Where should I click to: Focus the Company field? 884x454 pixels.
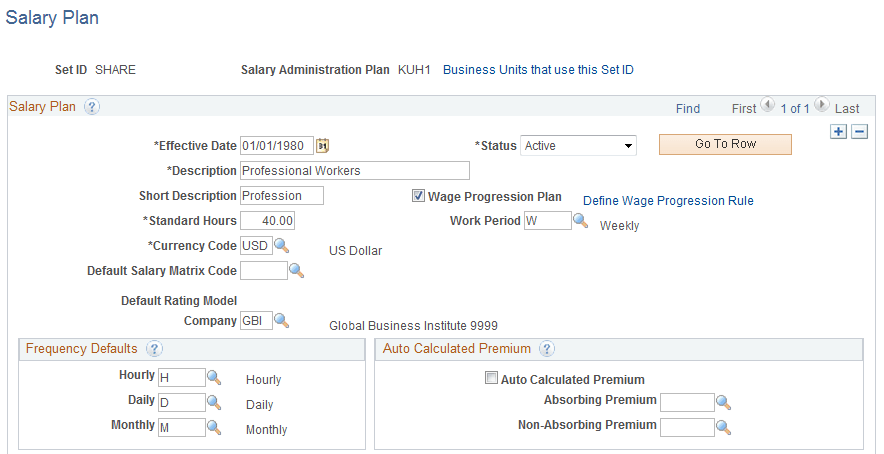pyautogui.click(x=257, y=321)
